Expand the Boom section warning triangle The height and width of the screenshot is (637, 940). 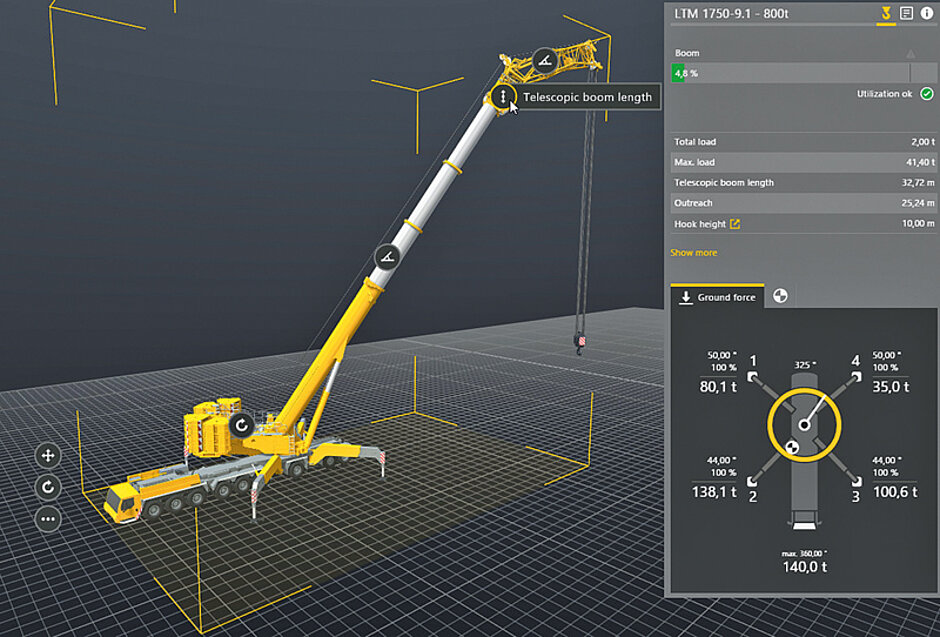[x=910, y=53]
